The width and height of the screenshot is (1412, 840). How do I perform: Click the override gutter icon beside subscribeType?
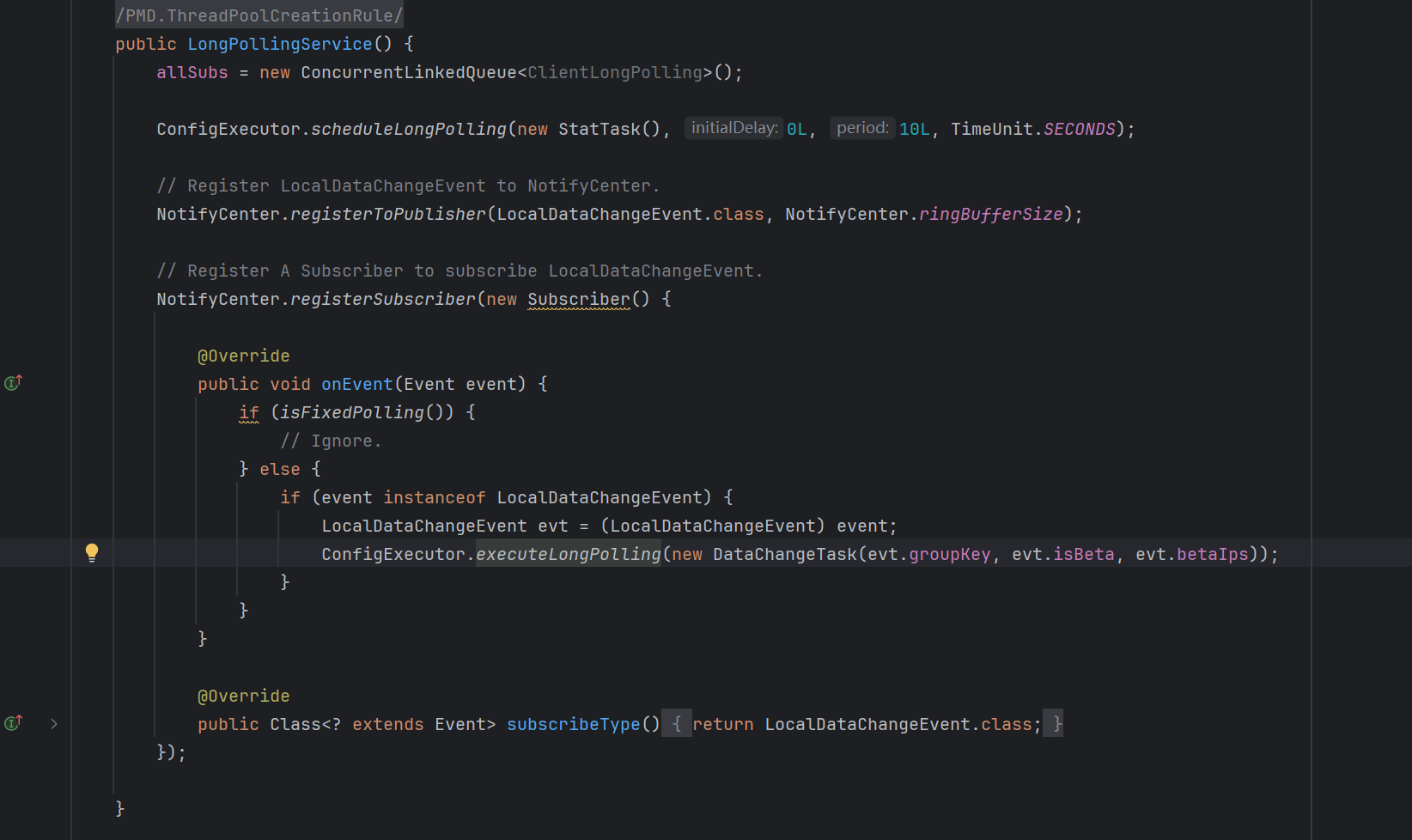coord(13,723)
